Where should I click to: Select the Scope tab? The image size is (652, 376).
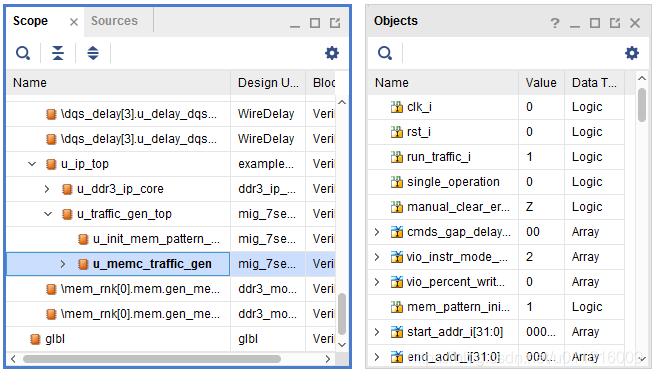click(x=30, y=21)
